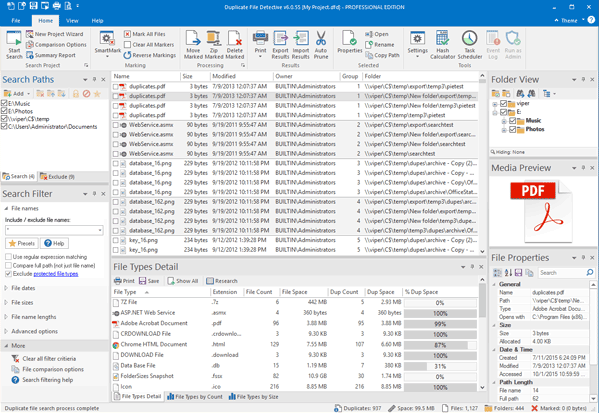
Task: Sort results by the Size column header
Action: click(195, 76)
